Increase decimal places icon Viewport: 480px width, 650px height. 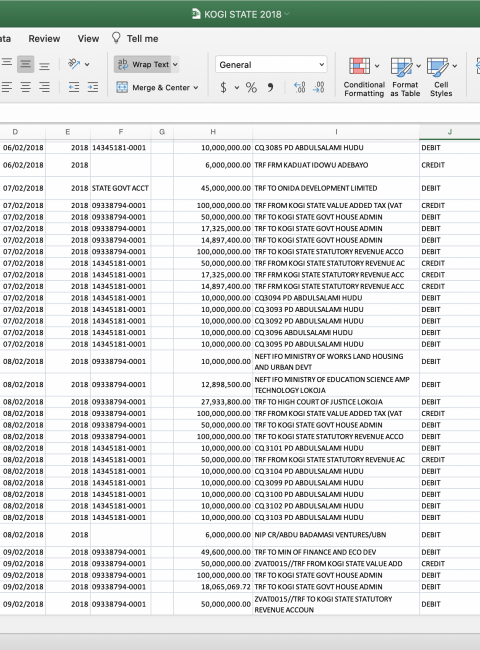(299, 87)
